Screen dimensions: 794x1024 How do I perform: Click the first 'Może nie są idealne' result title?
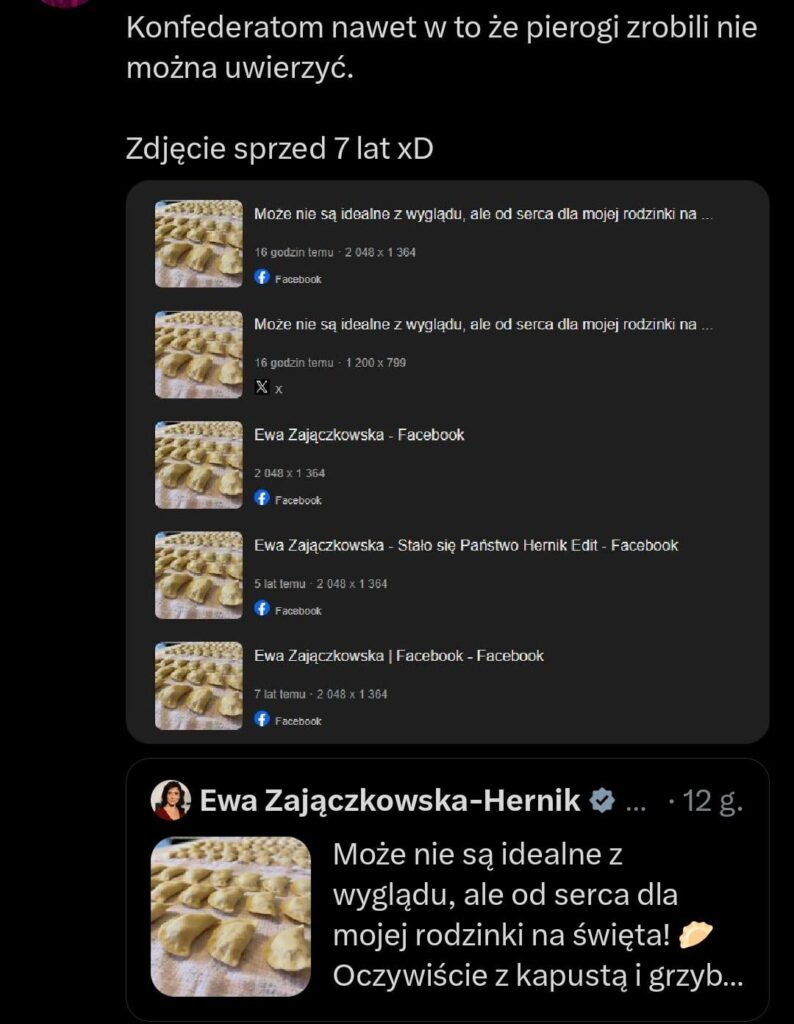click(480, 212)
